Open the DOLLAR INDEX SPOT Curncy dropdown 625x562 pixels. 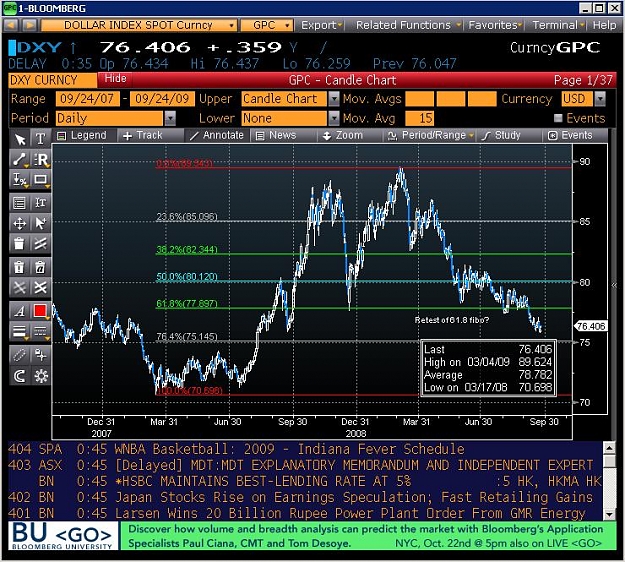coord(139,25)
